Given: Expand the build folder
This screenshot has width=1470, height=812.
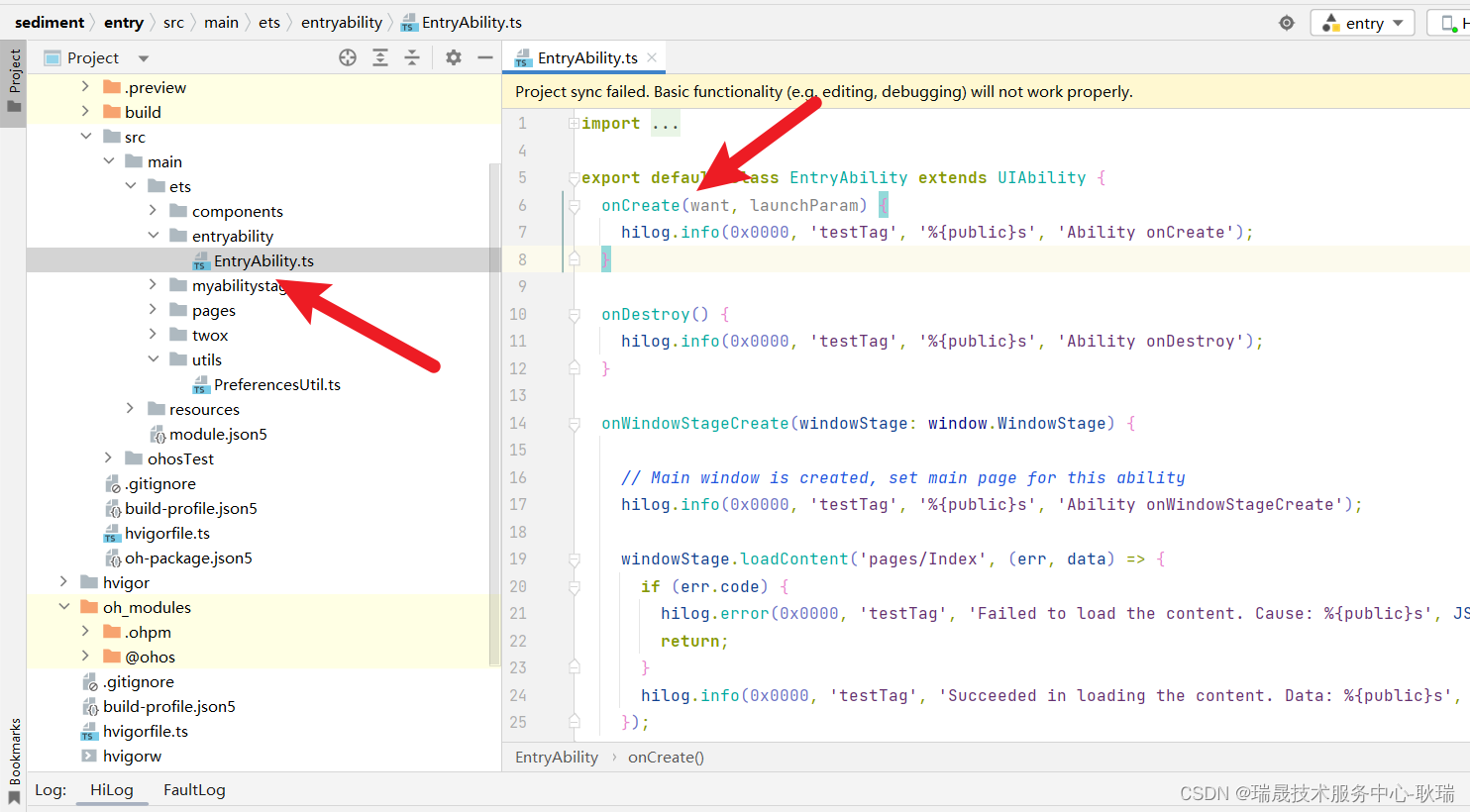Looking at the screenshot, I should pos(85,112).
